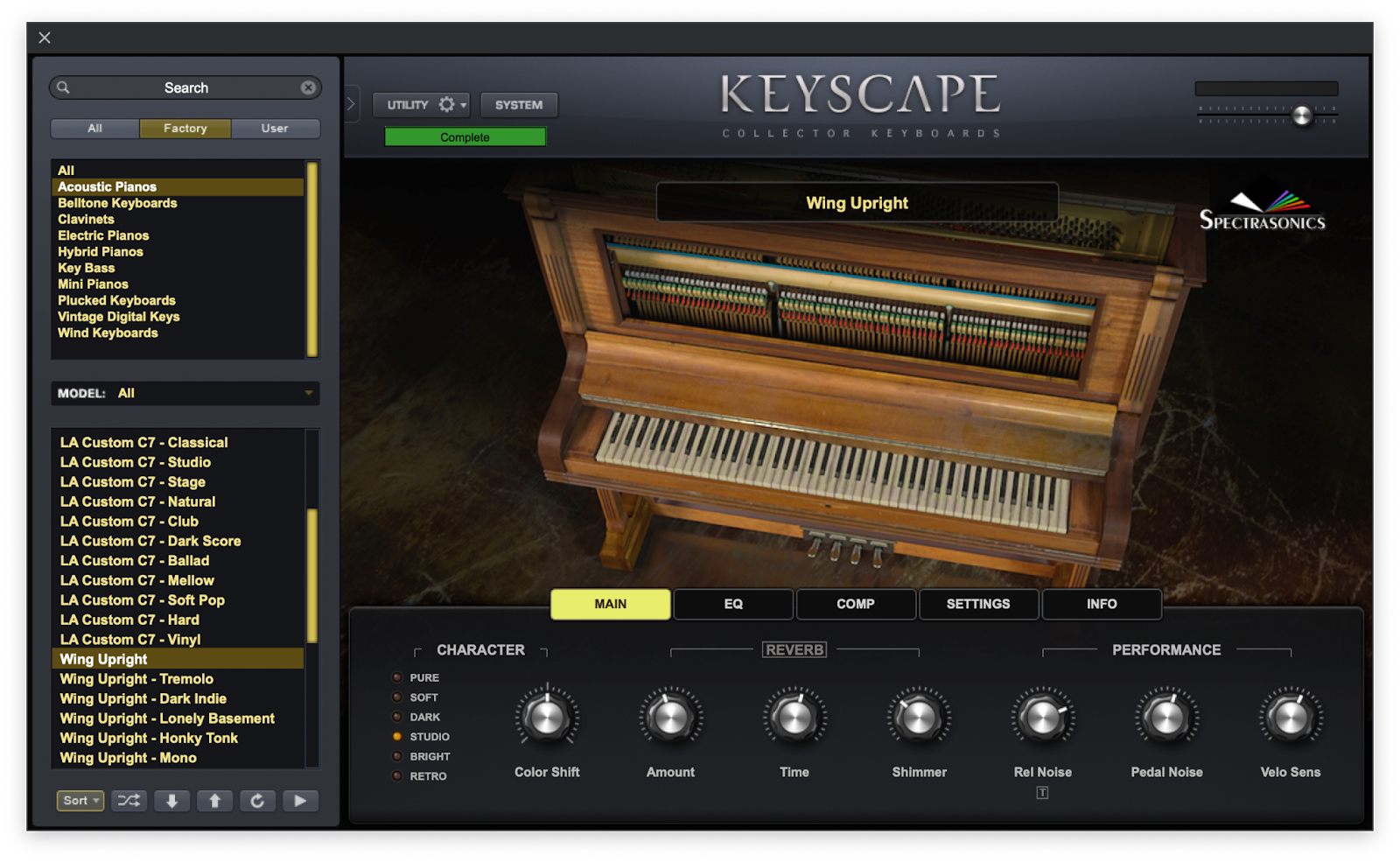Viewport: 1400px width, 862px height.
Task: Select the STUDIO character mode
Action: [x=421, y=737]
